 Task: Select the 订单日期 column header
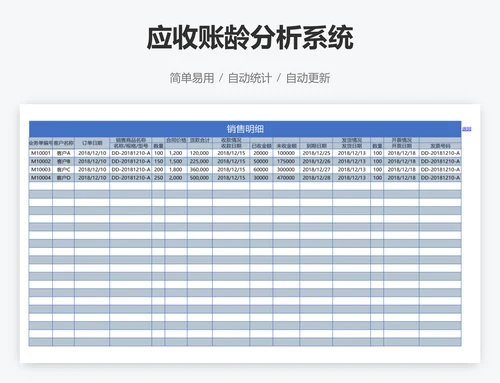[x=92, y=143]
